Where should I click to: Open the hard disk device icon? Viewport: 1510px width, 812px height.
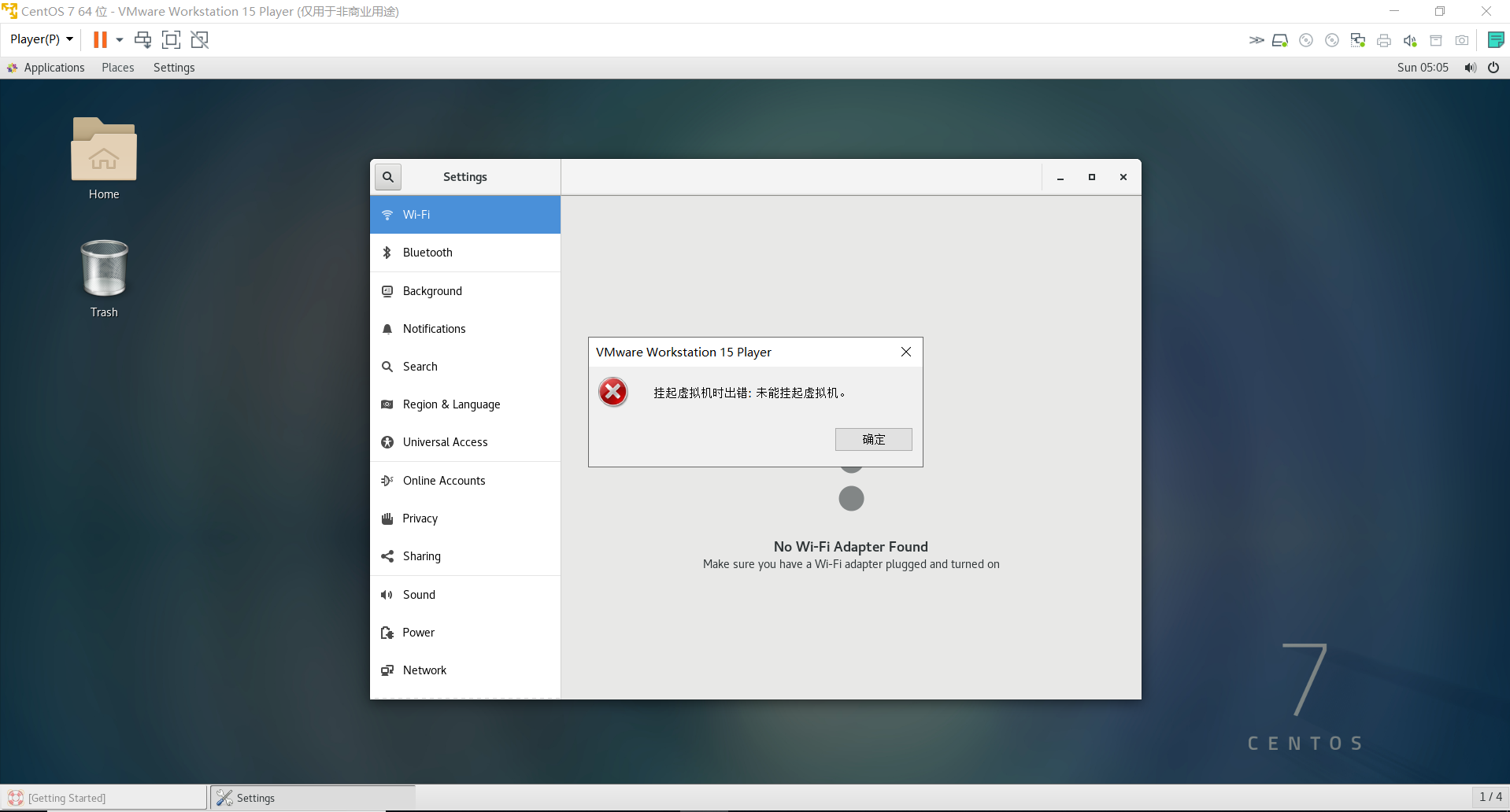[1280, 40]
